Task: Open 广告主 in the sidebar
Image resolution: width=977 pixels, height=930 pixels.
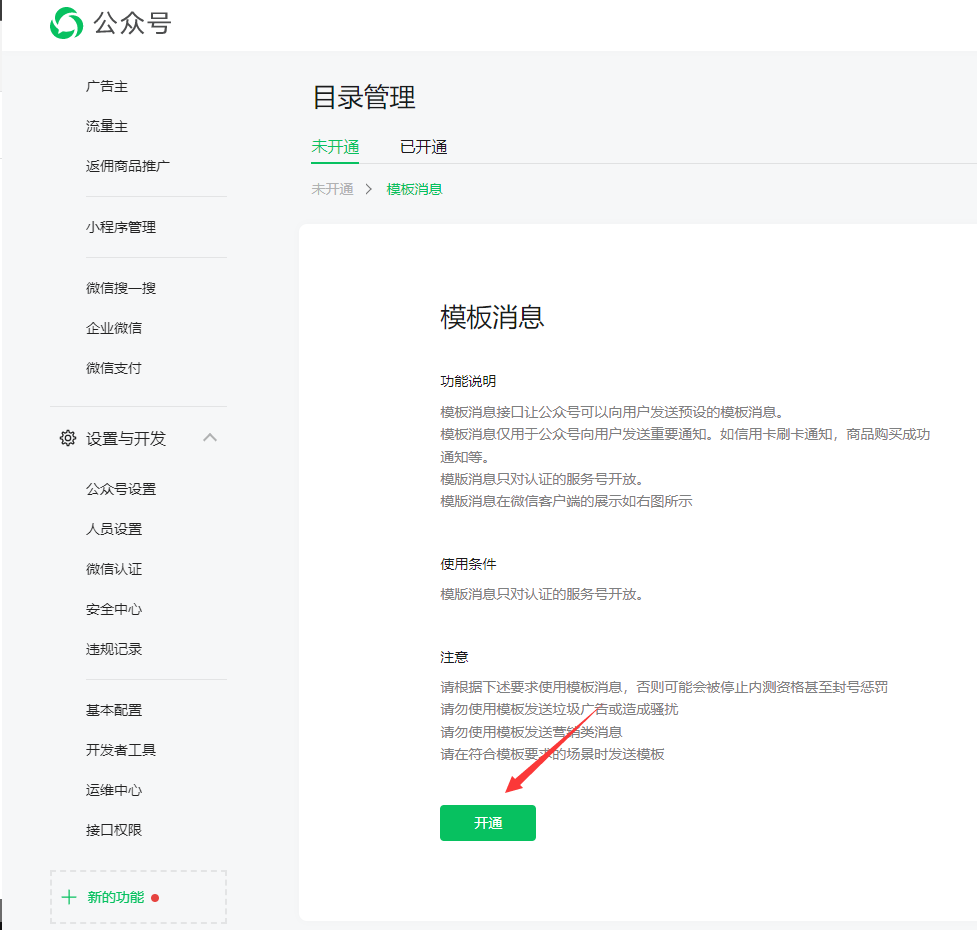Action: coord(107,87)
